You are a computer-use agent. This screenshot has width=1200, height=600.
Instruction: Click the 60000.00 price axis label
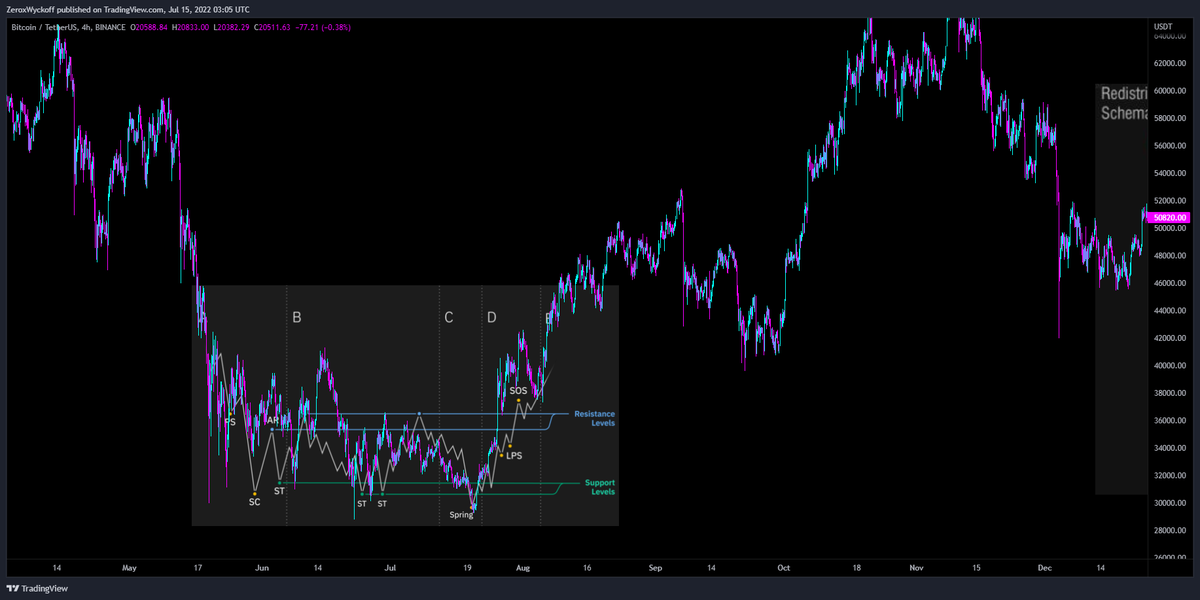[x=1170, y=90]
